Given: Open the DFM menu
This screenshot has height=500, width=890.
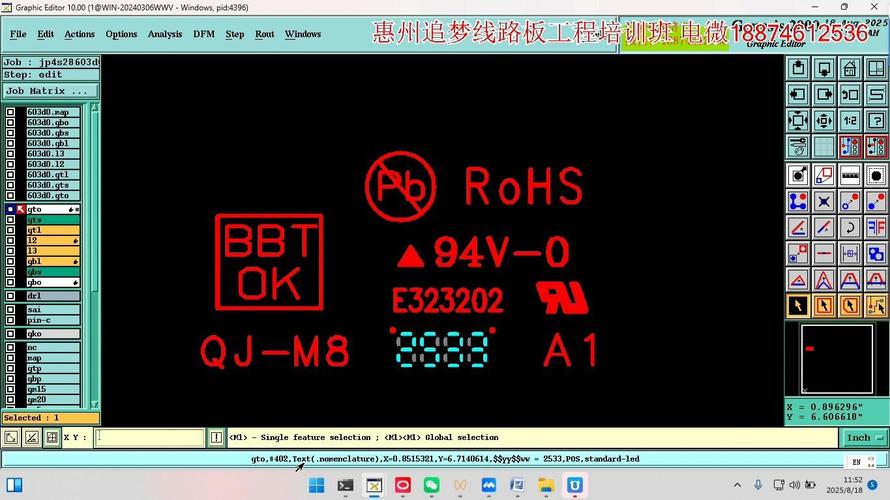Looking at the screenshot, I should pyautogui.click(x=204, y=34).
